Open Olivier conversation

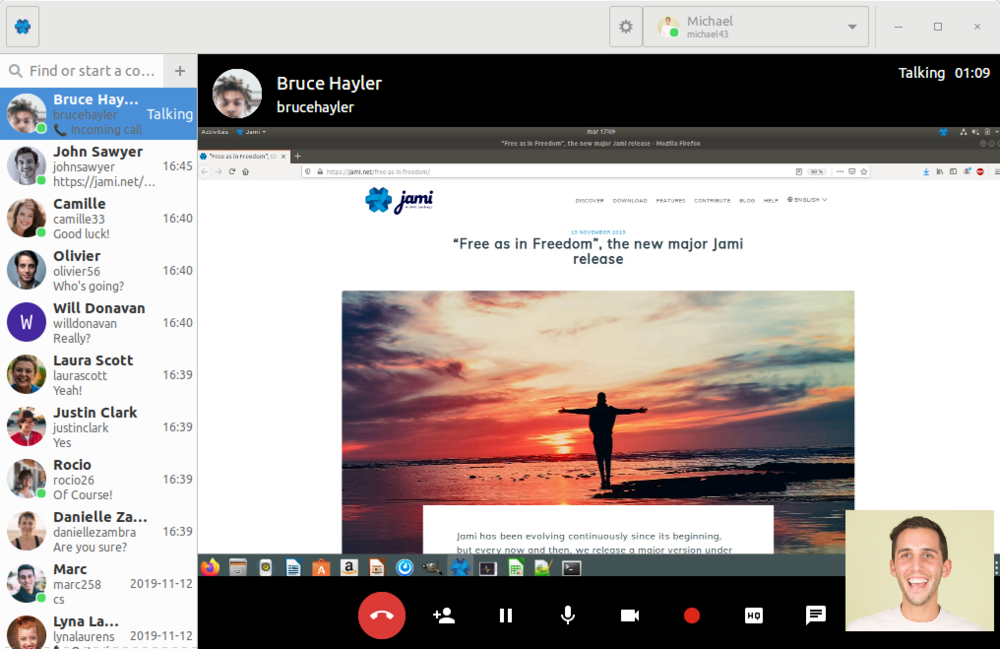[99, 270]
